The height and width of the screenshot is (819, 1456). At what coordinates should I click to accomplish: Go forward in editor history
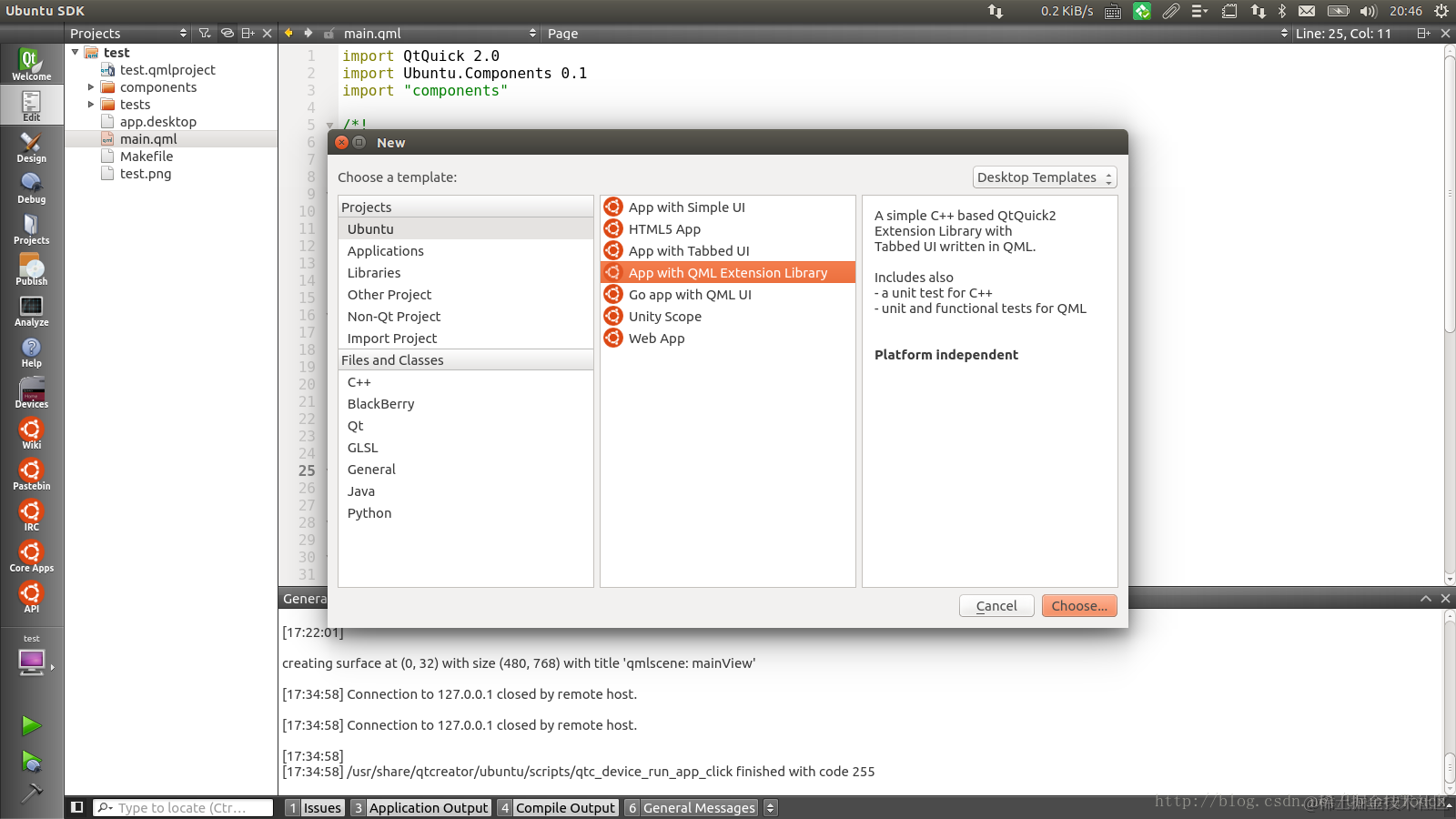(308, 34)
